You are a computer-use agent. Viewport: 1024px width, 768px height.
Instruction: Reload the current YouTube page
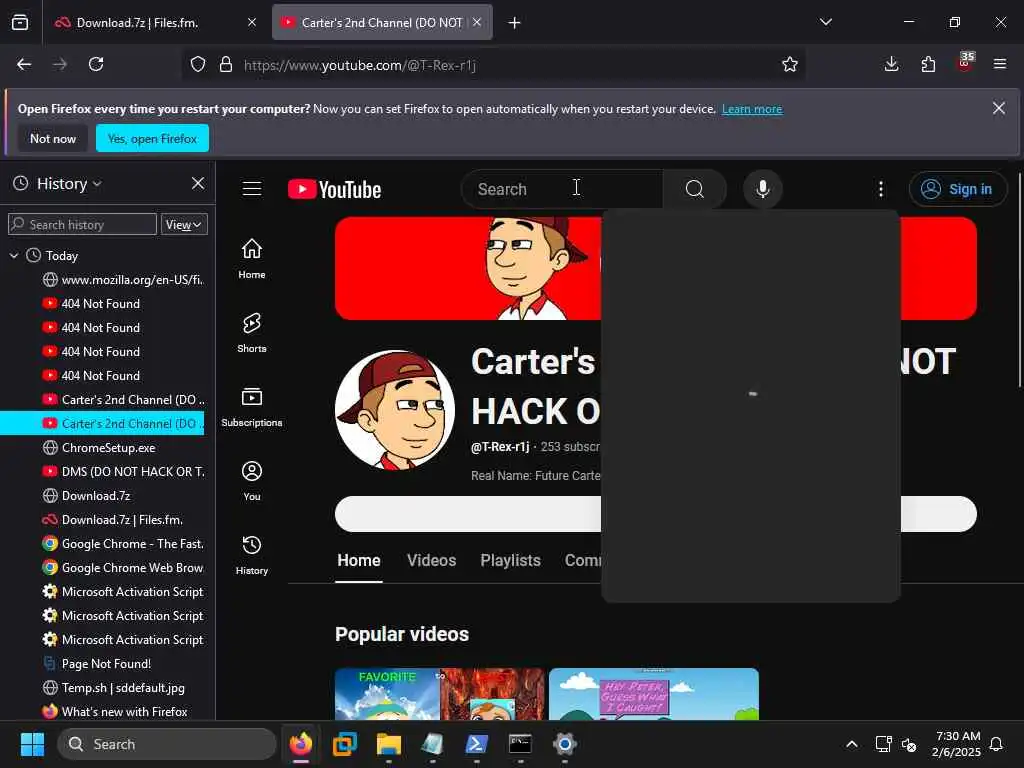click(96, 64)
